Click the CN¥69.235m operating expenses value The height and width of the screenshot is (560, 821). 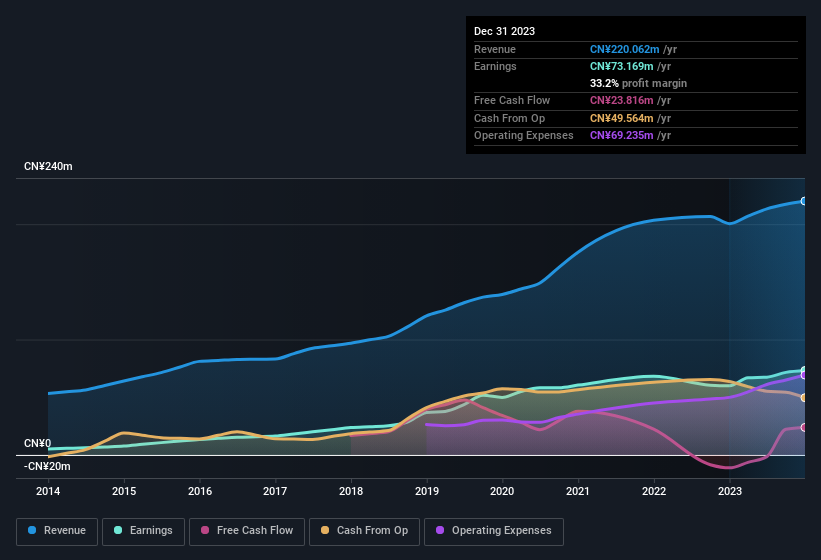pyautogui.click(x=622, y=136)
